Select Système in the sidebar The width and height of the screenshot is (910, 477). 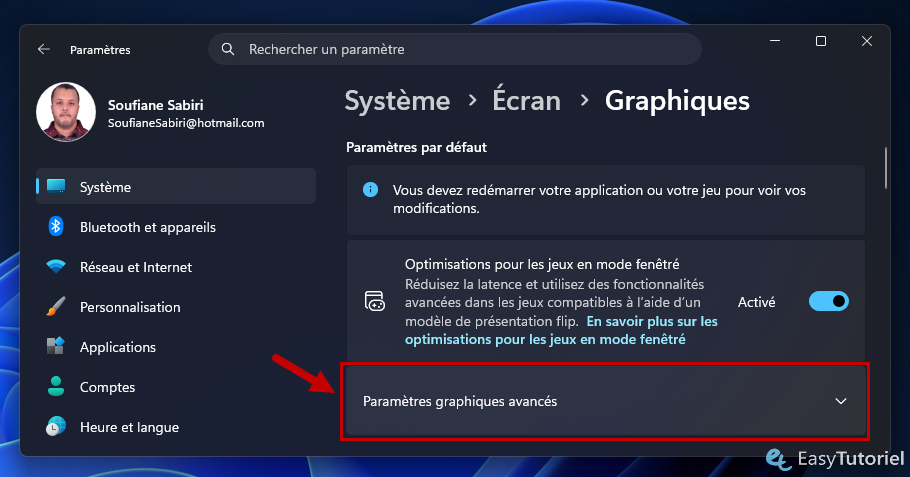point(176,186)
